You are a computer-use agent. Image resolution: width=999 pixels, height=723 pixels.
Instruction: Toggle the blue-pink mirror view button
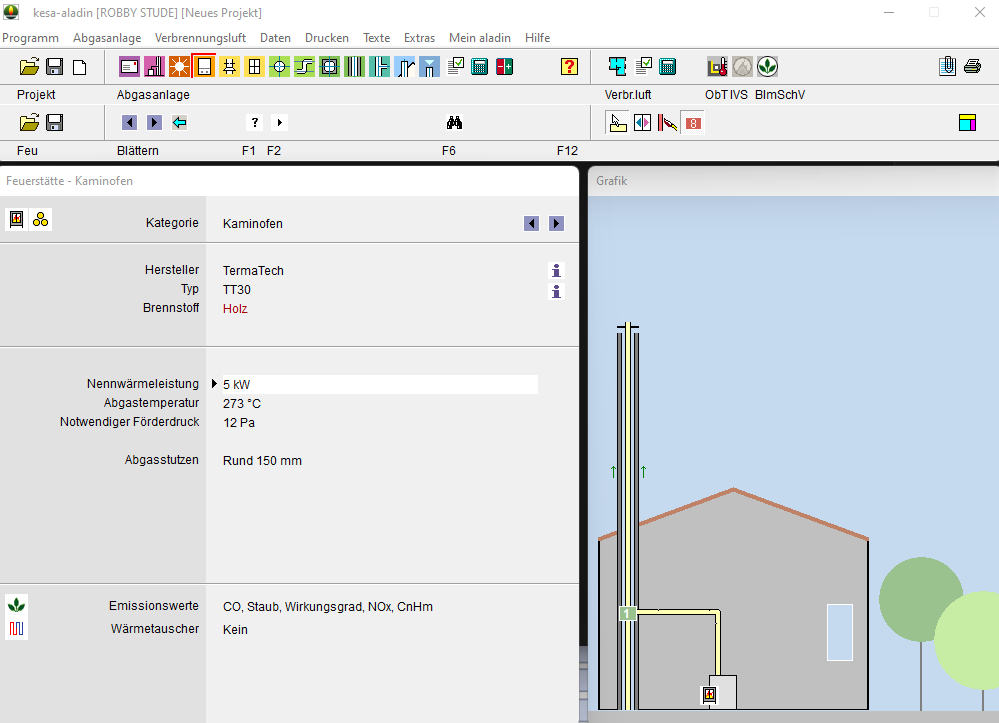(643, 123)
